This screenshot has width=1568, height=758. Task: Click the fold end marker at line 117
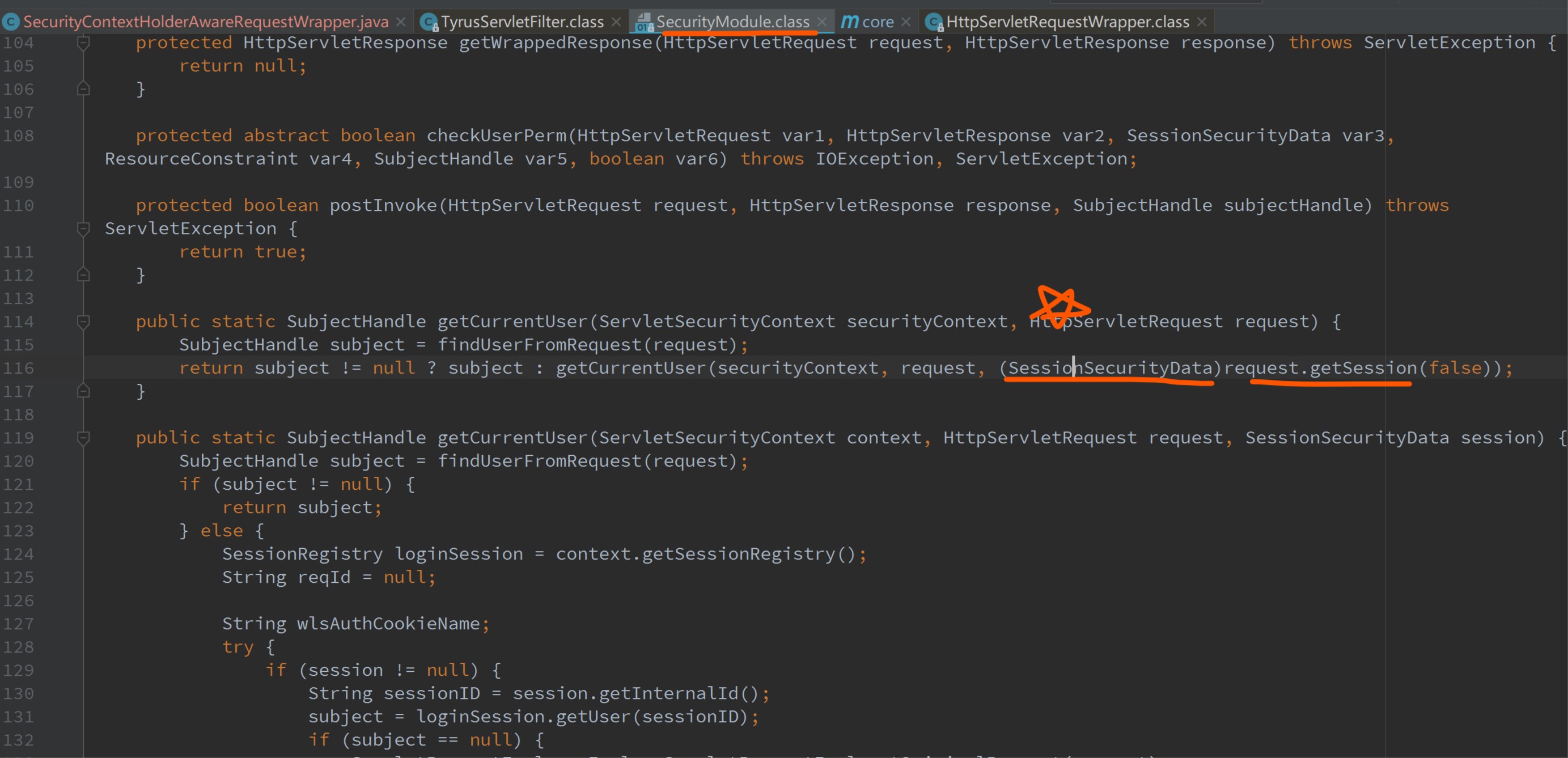click(x=83, y=391)
